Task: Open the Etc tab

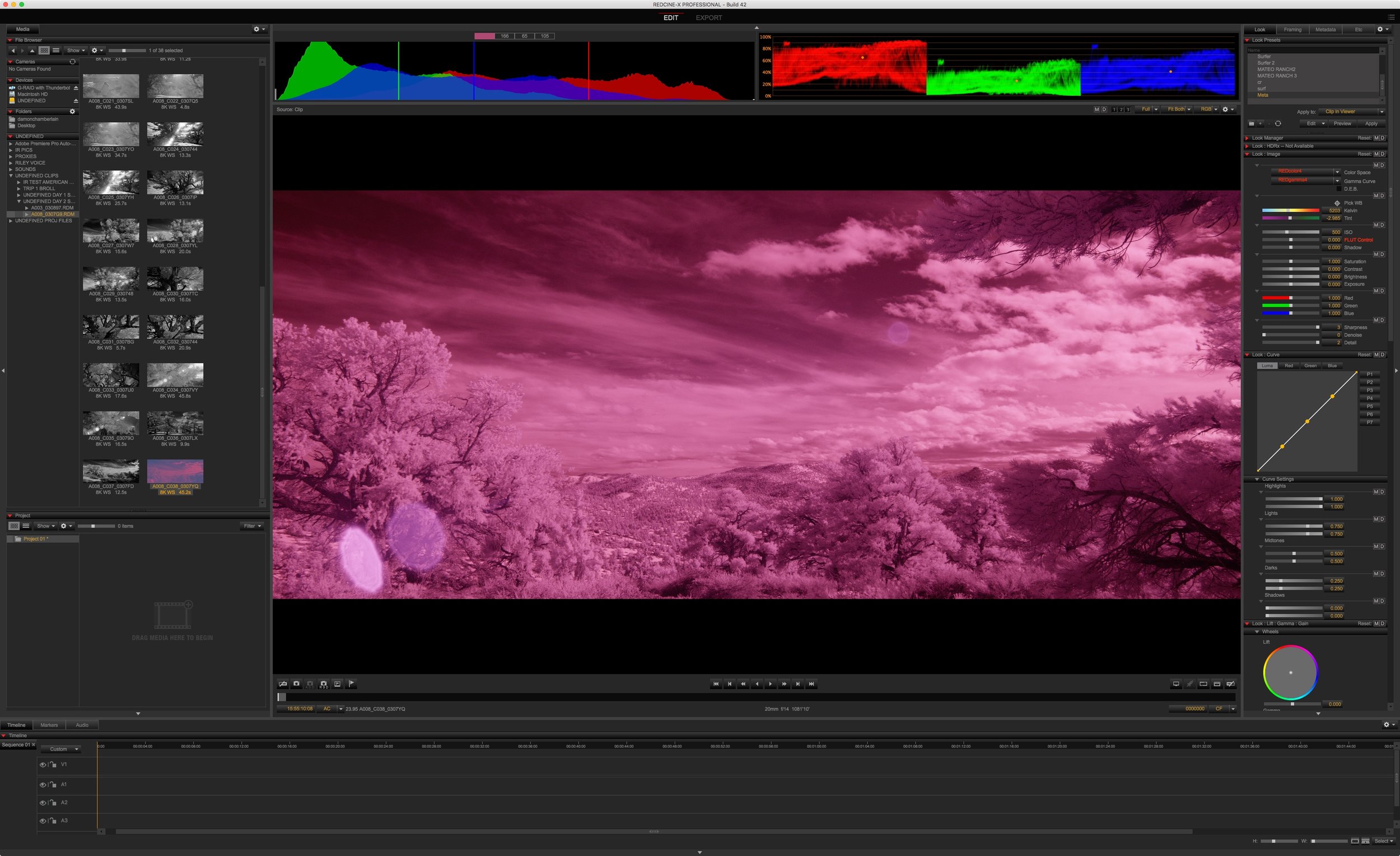Action: pyautogui.click(x=1359, y=30)
